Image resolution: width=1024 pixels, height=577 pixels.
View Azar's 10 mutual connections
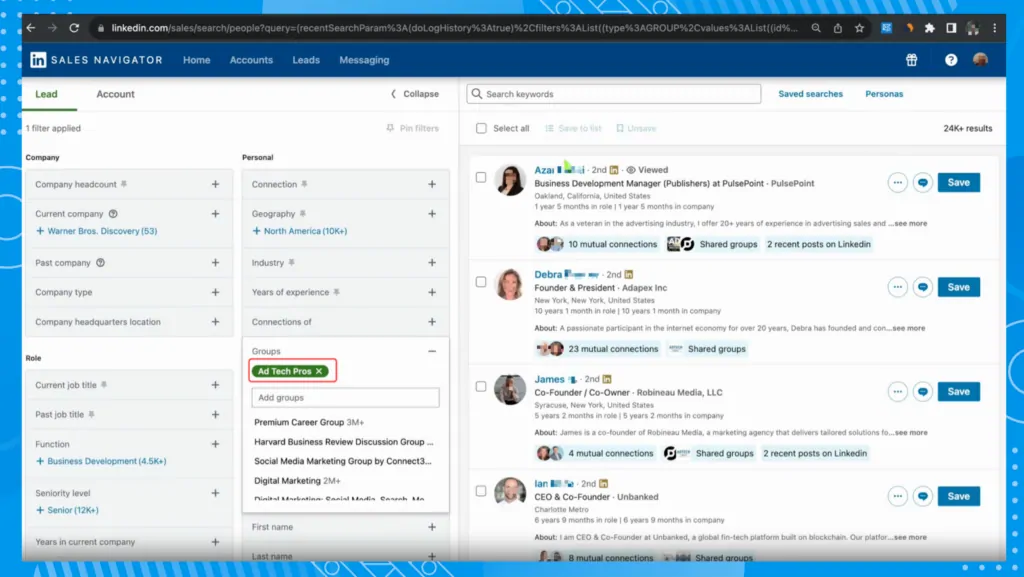(597, 244)
